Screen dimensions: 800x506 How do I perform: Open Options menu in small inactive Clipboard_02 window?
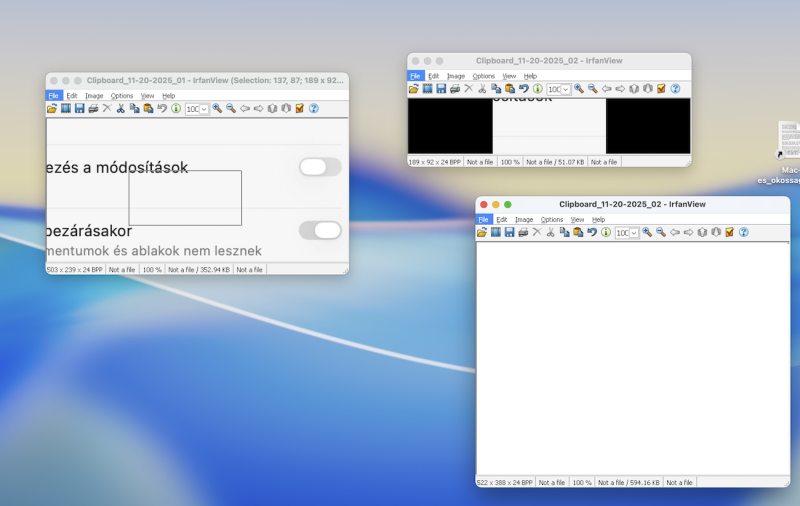coord(484,76)
